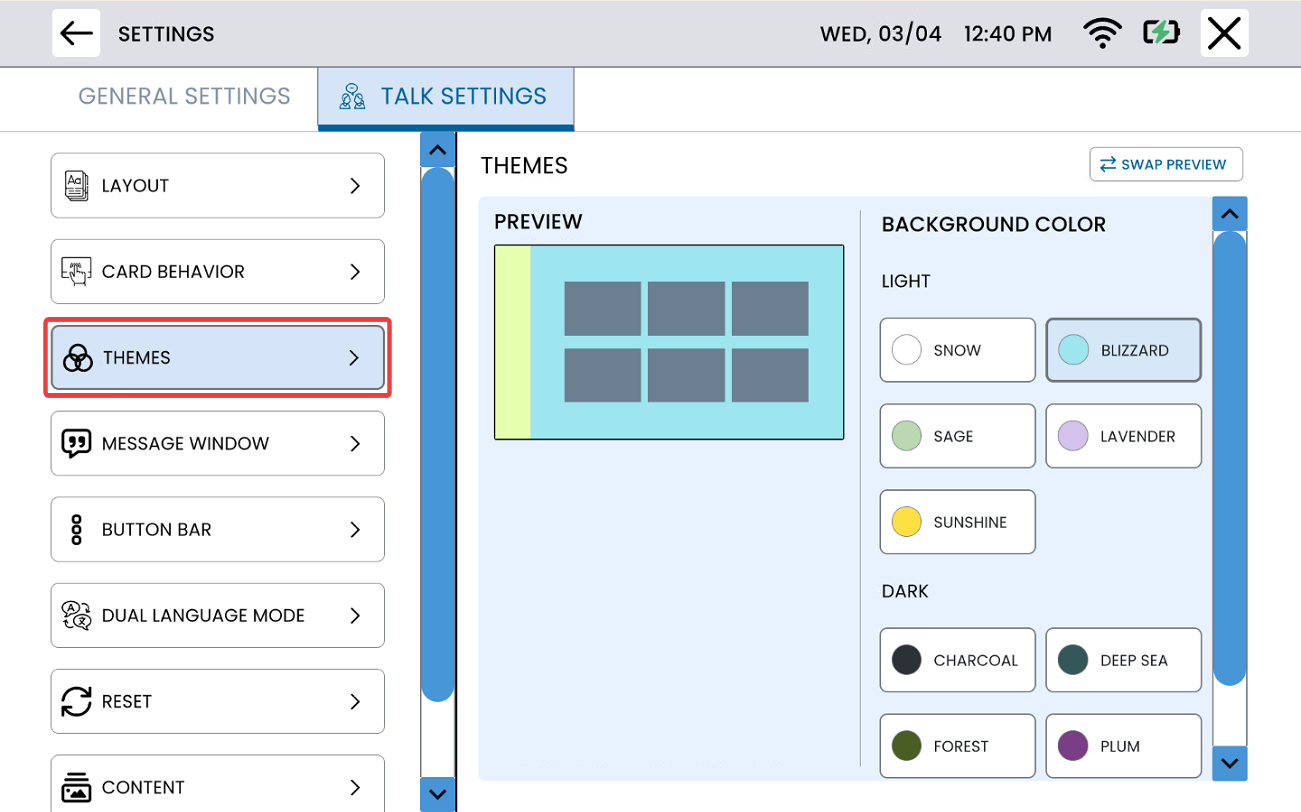This screenshot has height=812, width=1301.
Task: Click the back arrow icon
Action: 76,33
